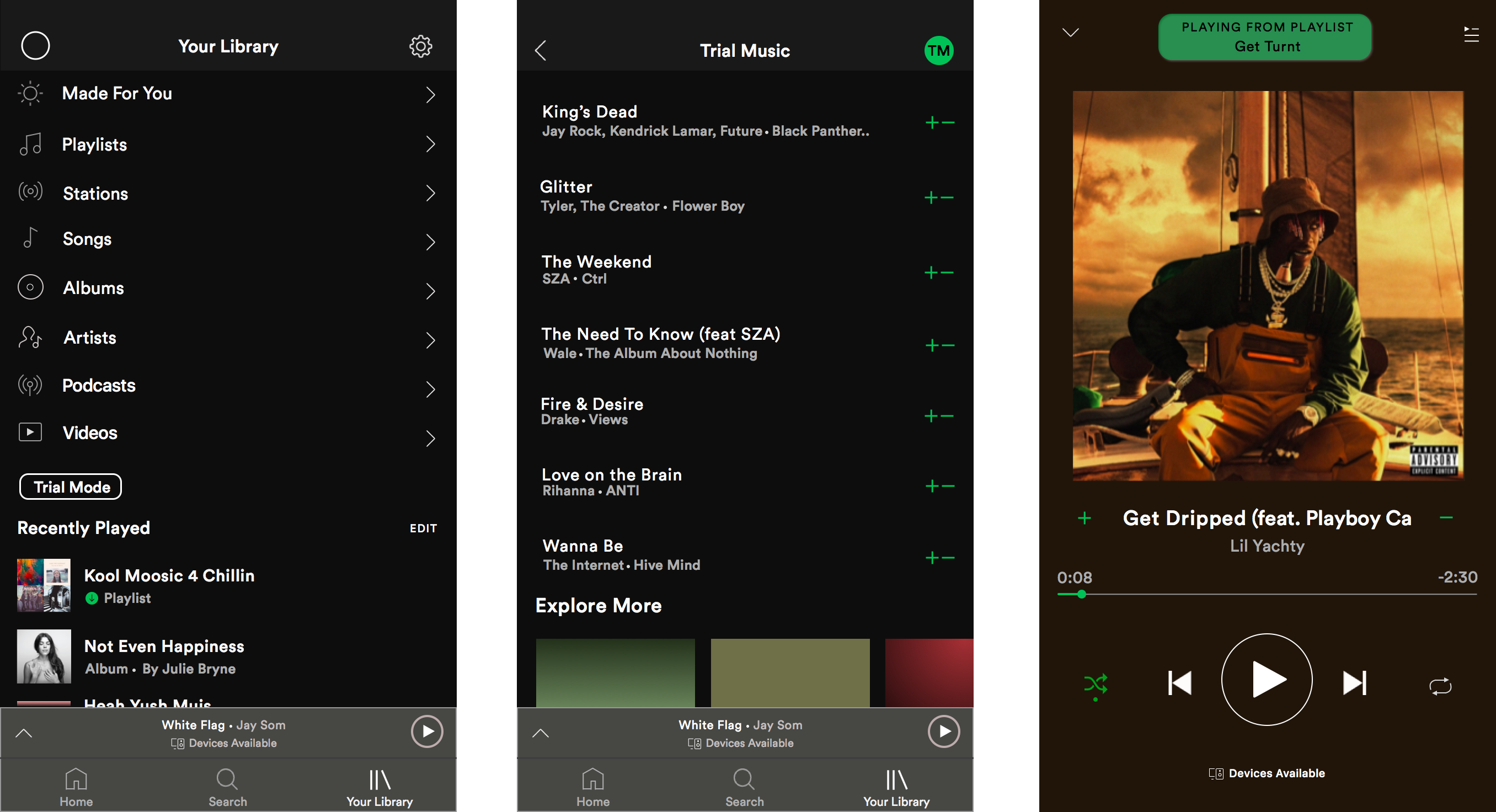
Task: Select the green Explore More tile
Action: pos(615,672)
